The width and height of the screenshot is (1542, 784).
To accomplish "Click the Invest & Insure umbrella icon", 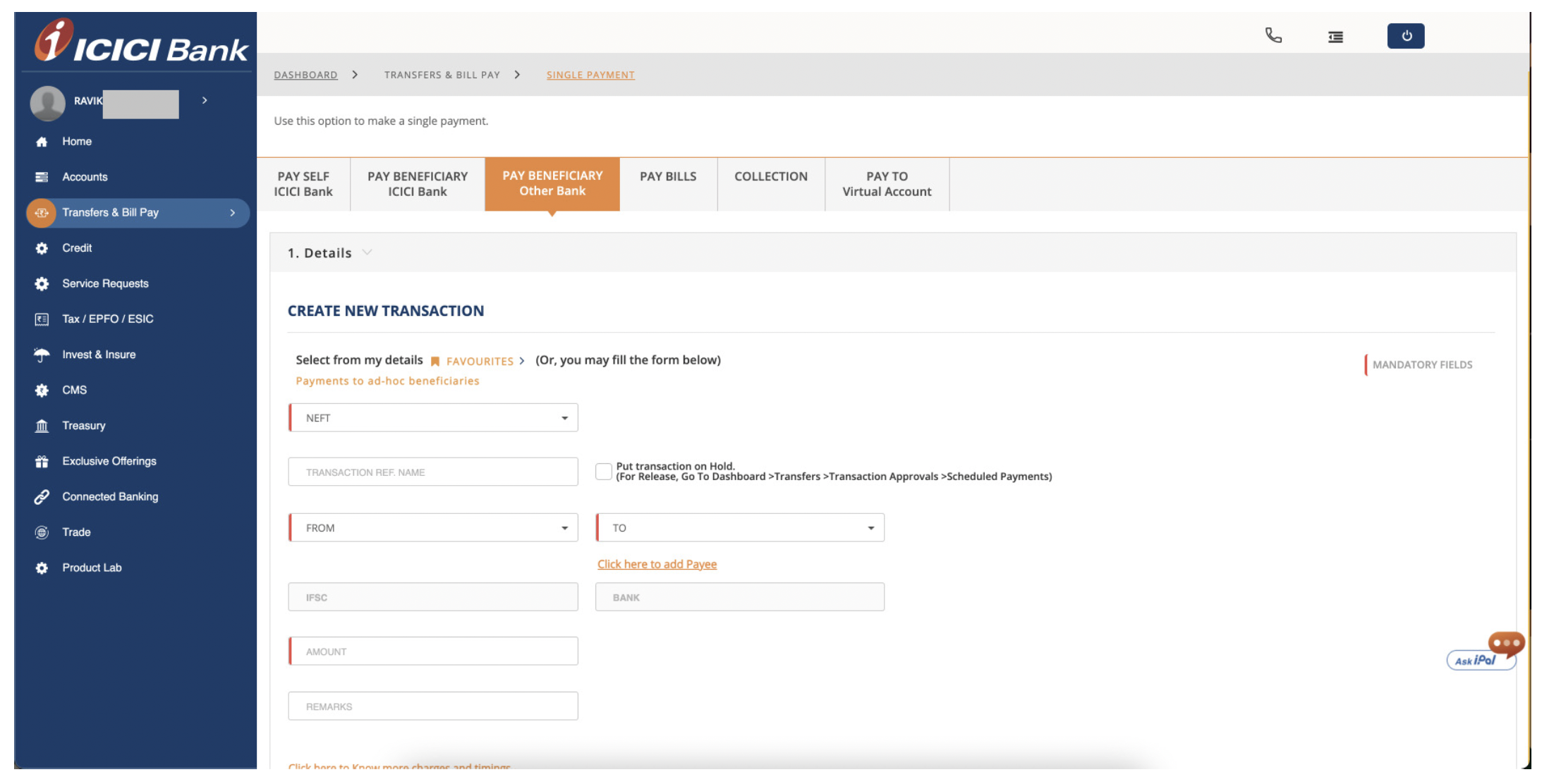I will click(42, 355).
